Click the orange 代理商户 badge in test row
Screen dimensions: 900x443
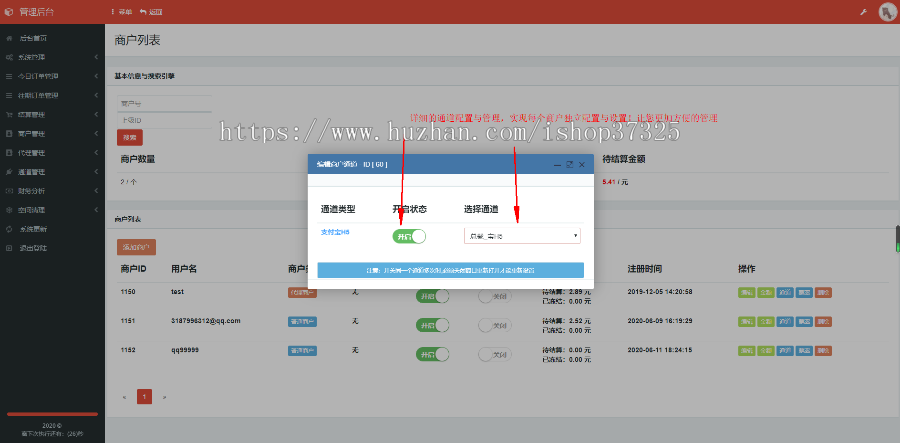[302, 292]
